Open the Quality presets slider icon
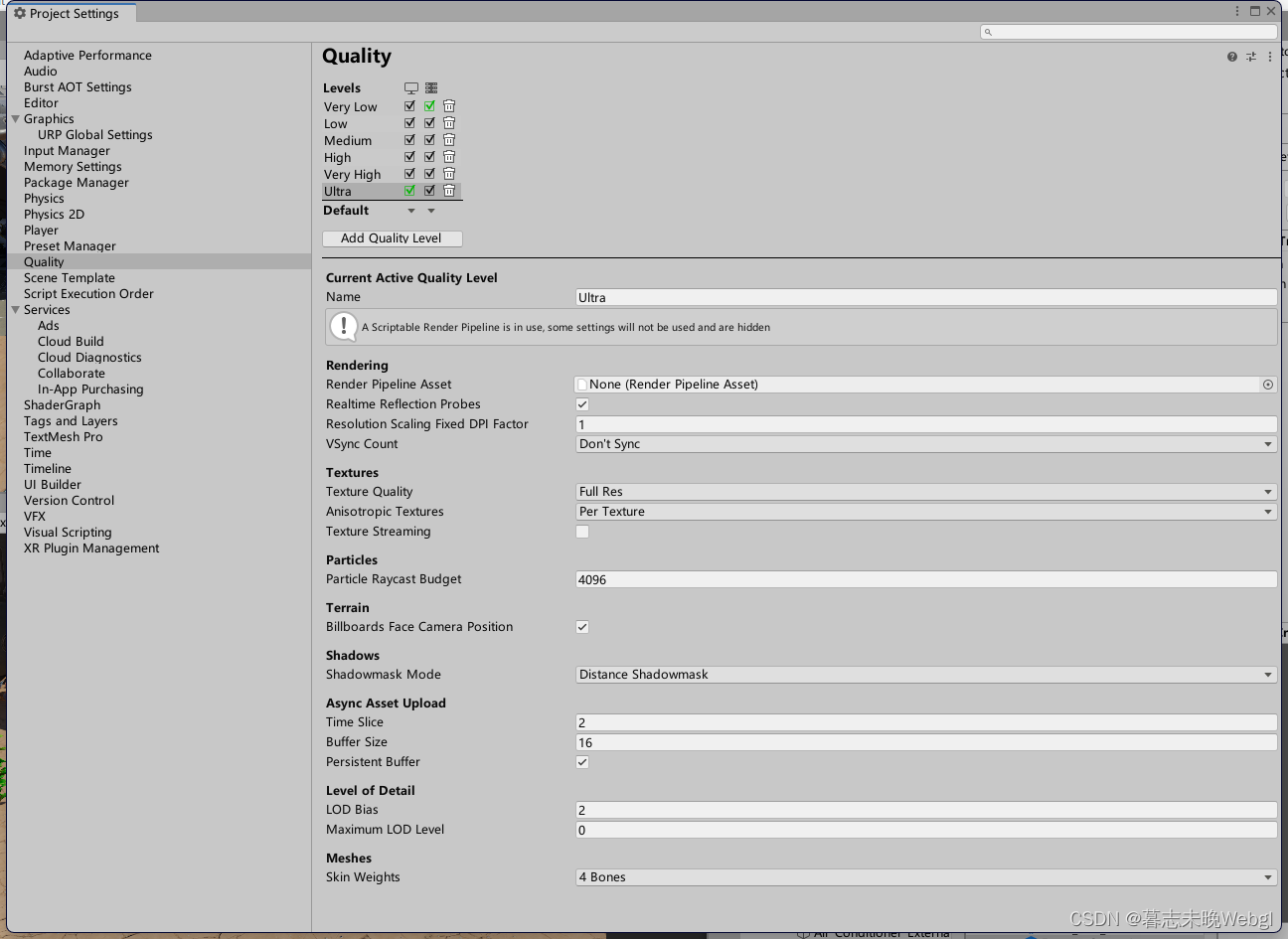 1251,57
